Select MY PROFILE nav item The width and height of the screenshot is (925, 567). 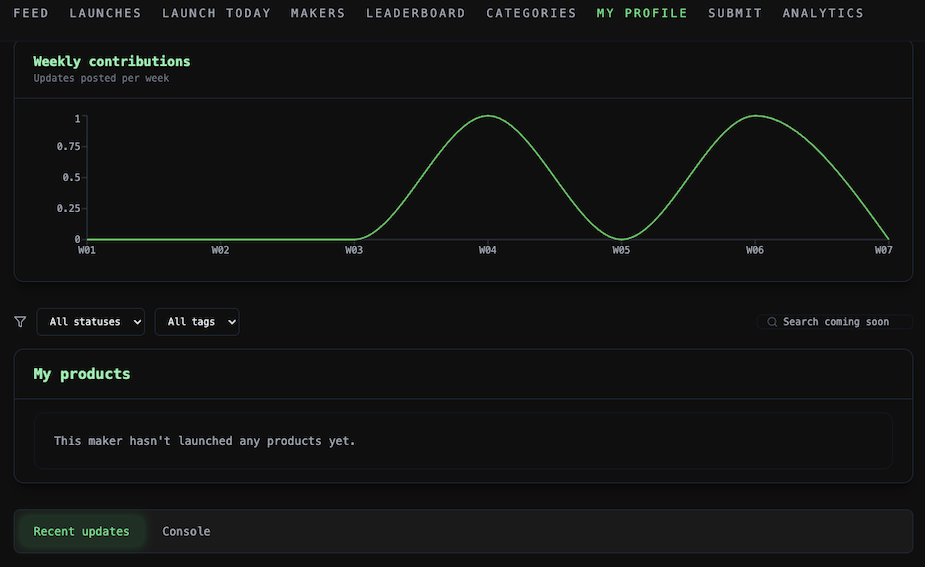[642, 13]
